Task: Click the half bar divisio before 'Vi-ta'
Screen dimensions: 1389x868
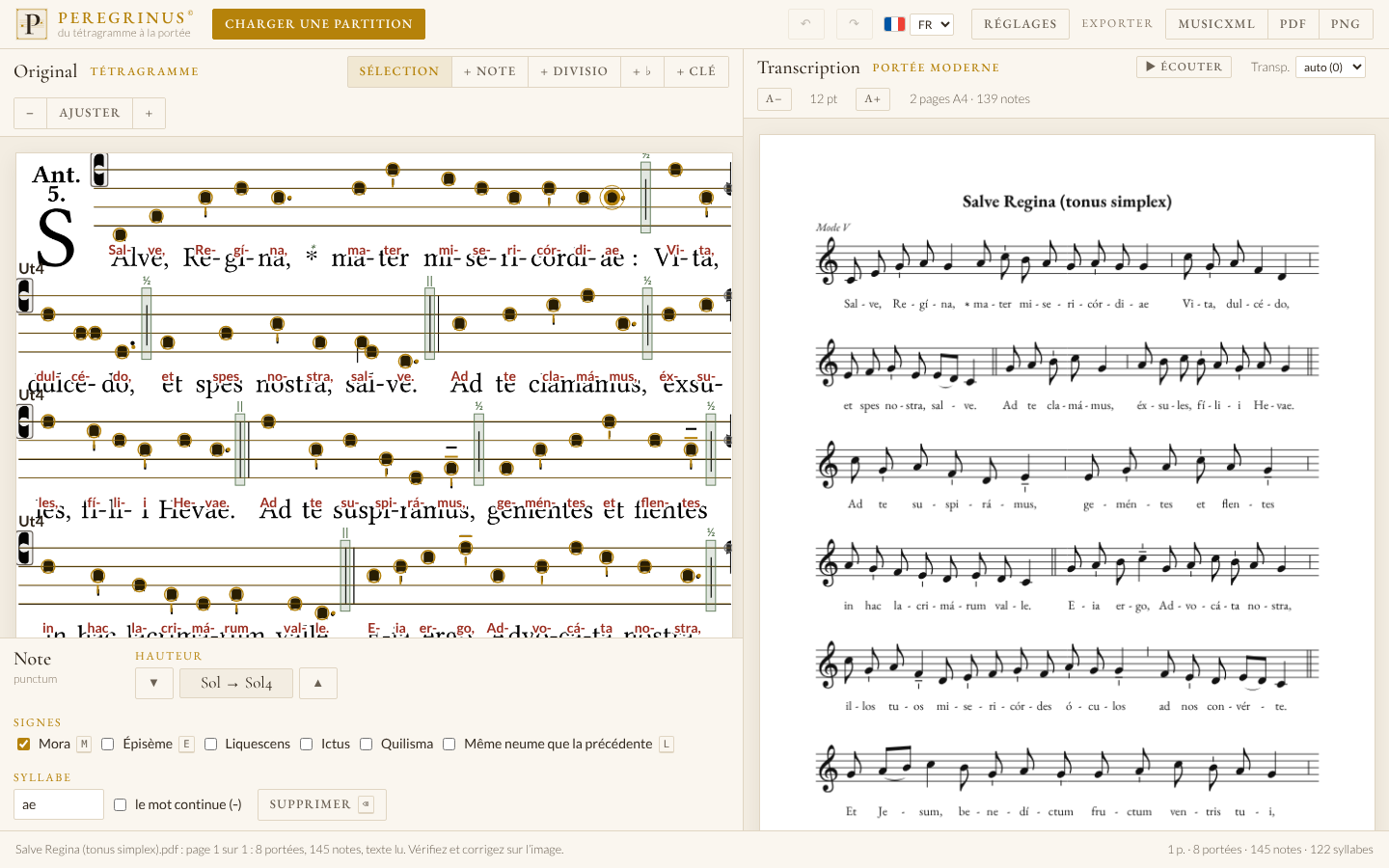Action: coord(645,197)
